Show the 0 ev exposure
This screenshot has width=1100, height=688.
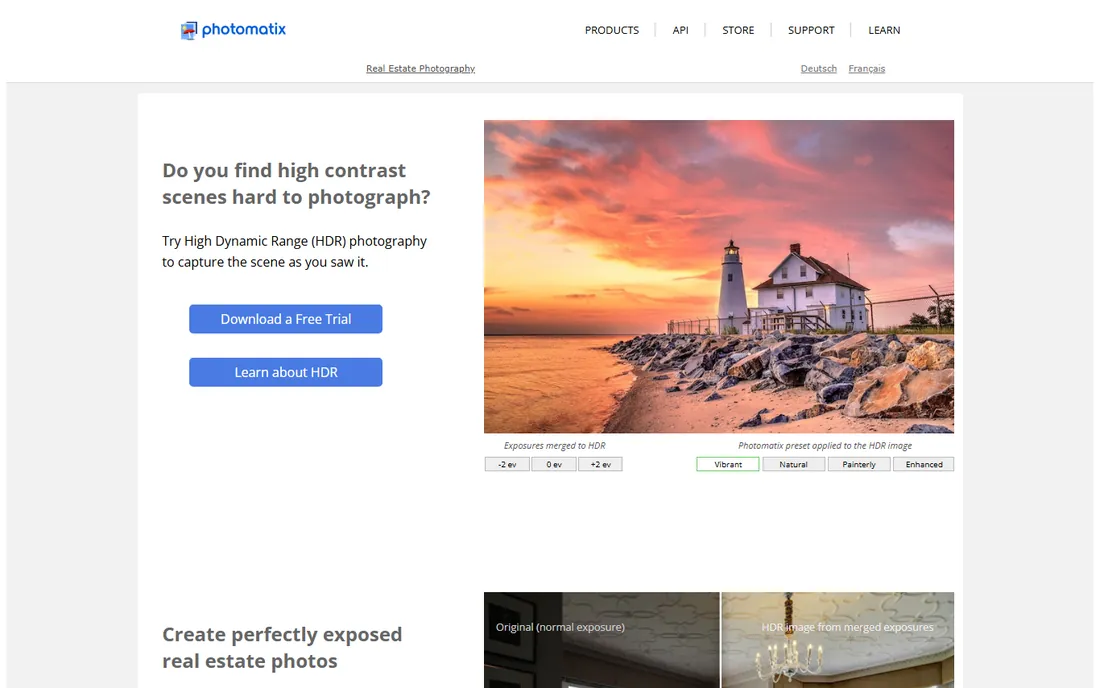point(554,464)
